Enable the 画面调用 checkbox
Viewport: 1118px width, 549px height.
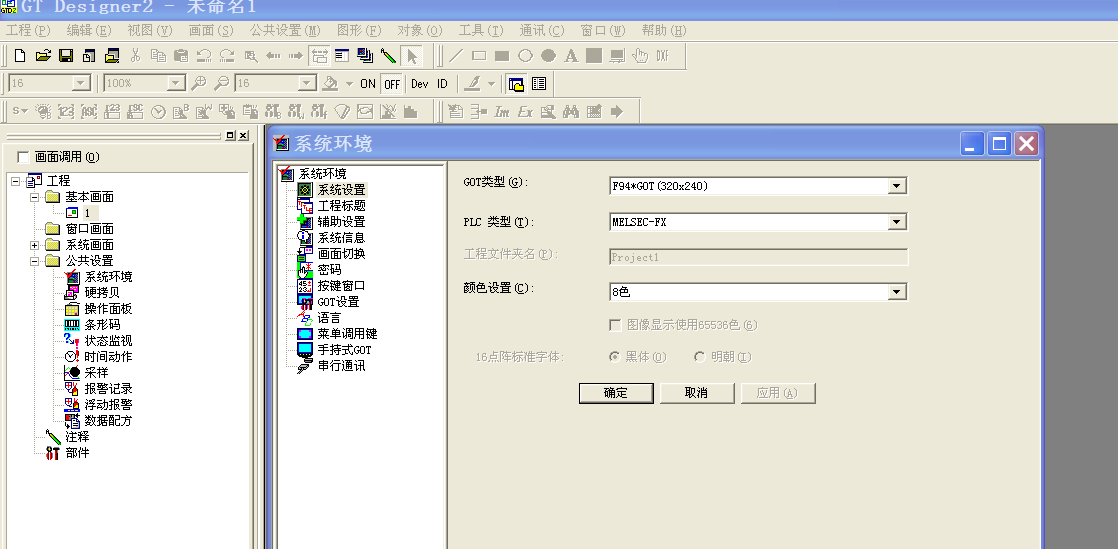click(23, 157)
